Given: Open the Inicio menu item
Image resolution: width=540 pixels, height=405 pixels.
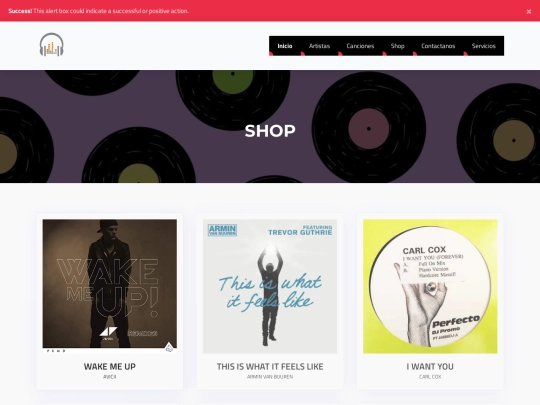Looking at the screenshot, I should click(285, 46).
